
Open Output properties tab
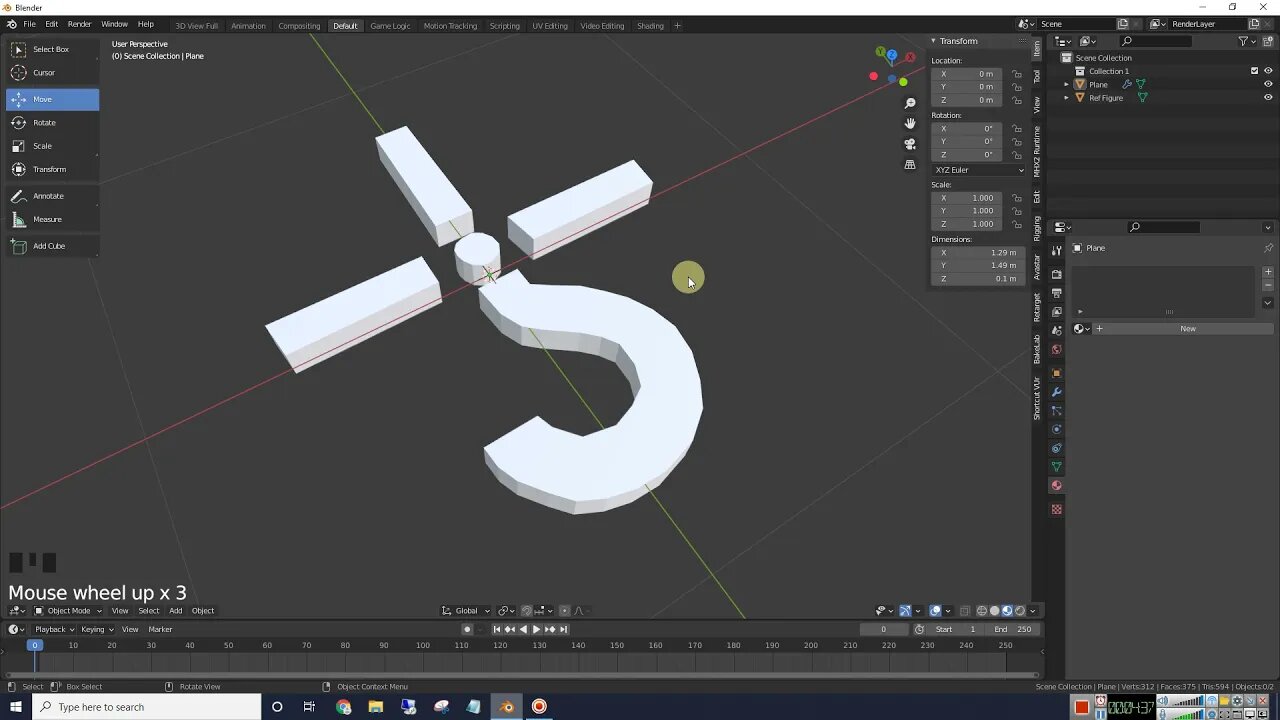point(1056,293)
